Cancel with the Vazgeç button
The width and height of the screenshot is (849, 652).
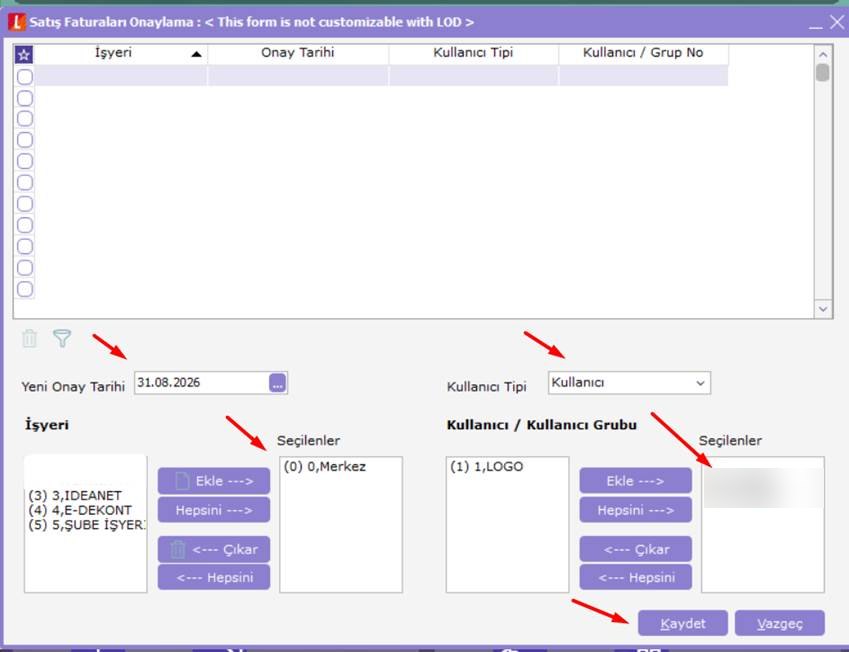780,623
